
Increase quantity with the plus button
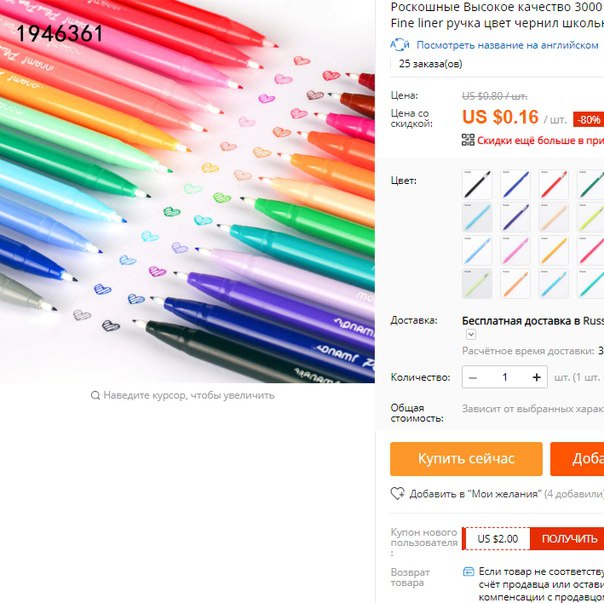tap(537, 377)
